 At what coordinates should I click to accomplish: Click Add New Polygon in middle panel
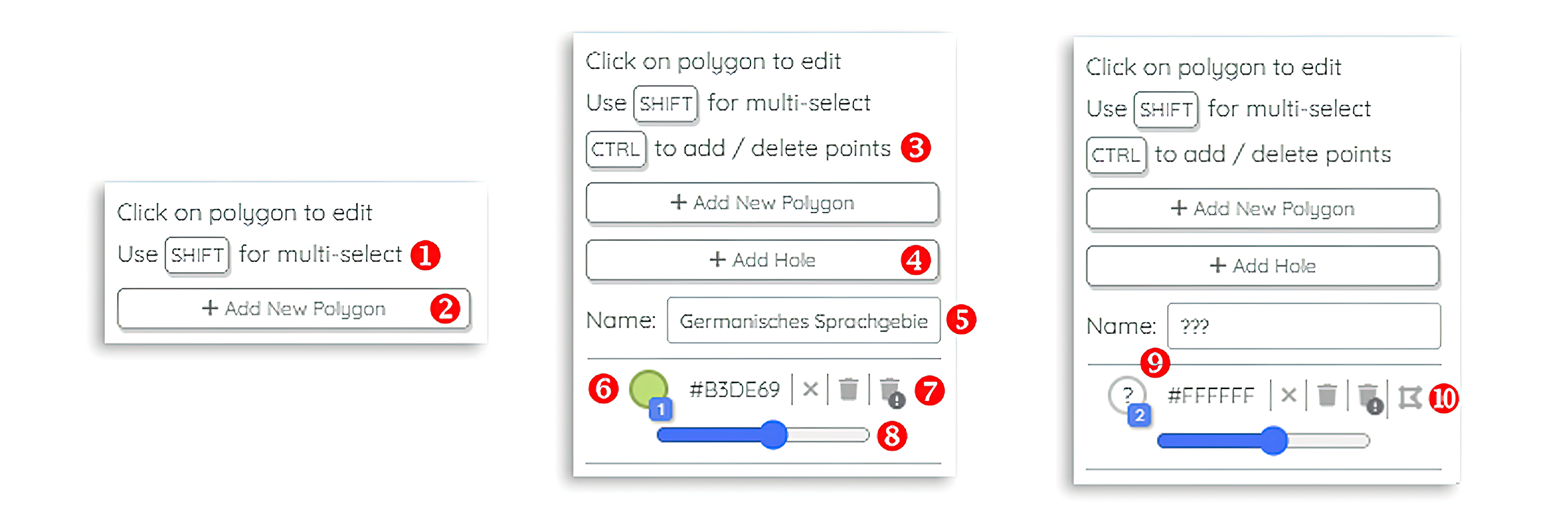coord(762,203)
